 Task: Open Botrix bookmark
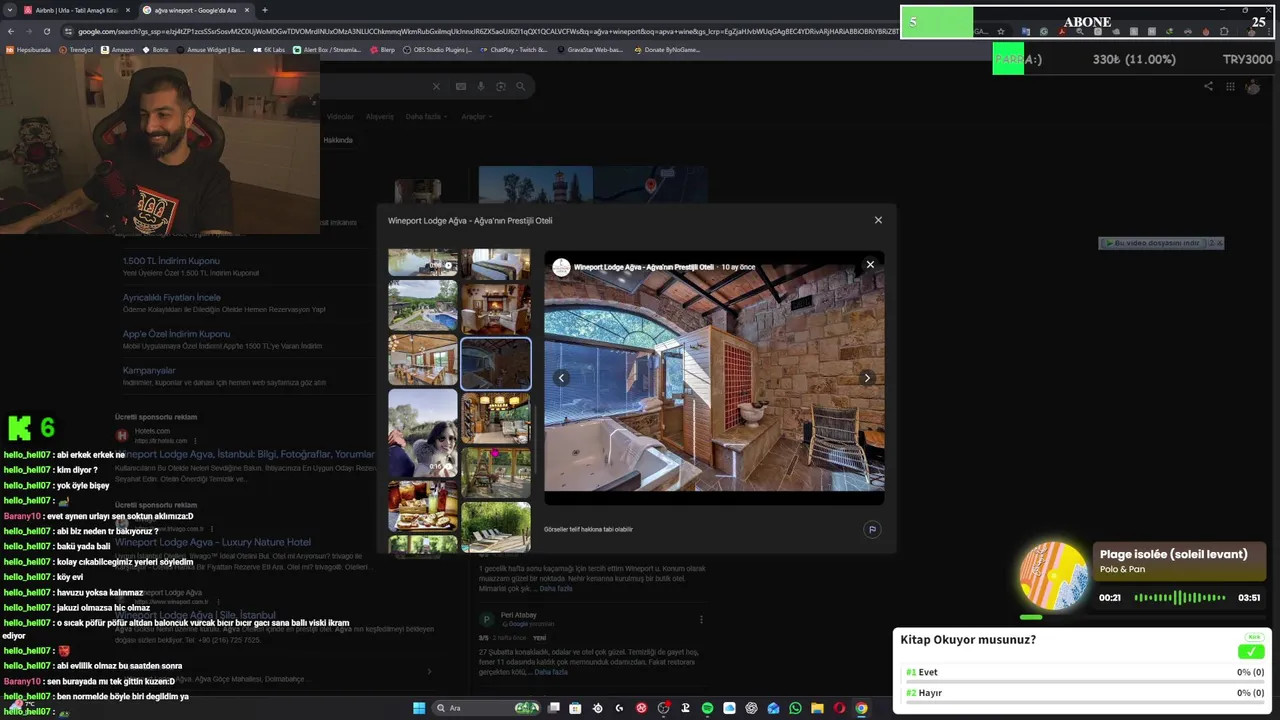(156, 49)
